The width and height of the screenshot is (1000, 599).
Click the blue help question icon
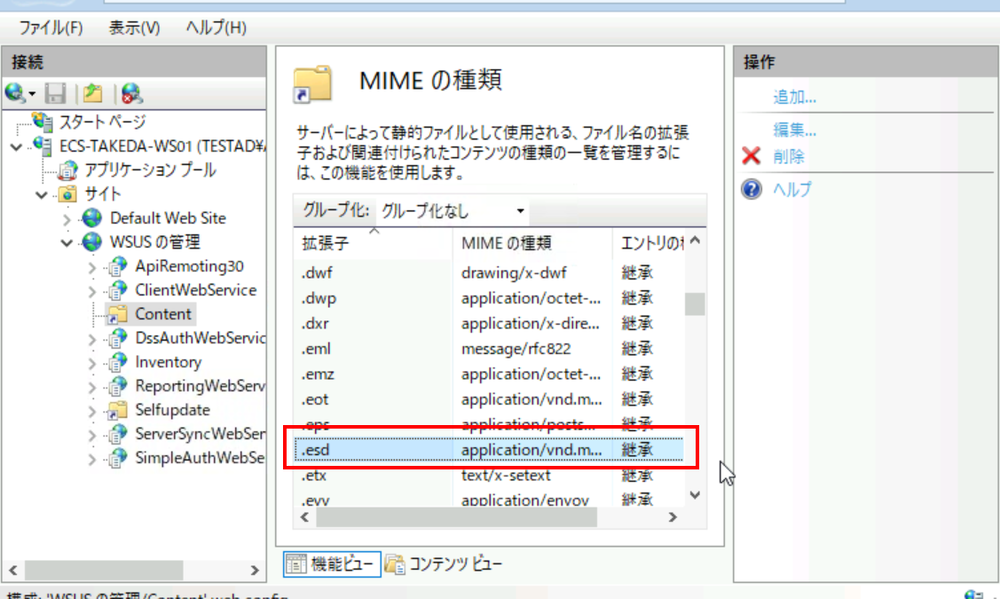pos(751,189)
